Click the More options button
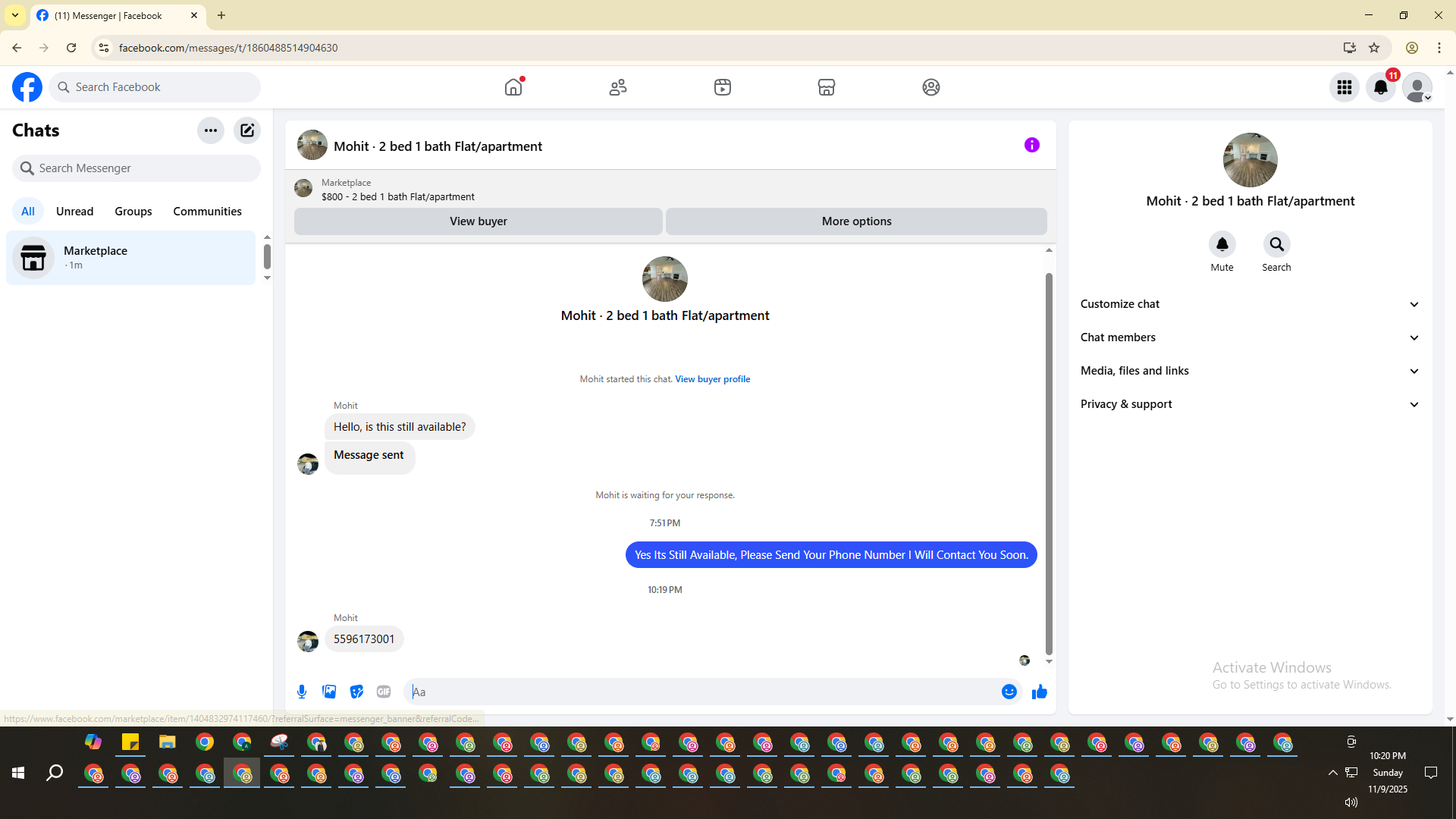 [x=857, y=221]
